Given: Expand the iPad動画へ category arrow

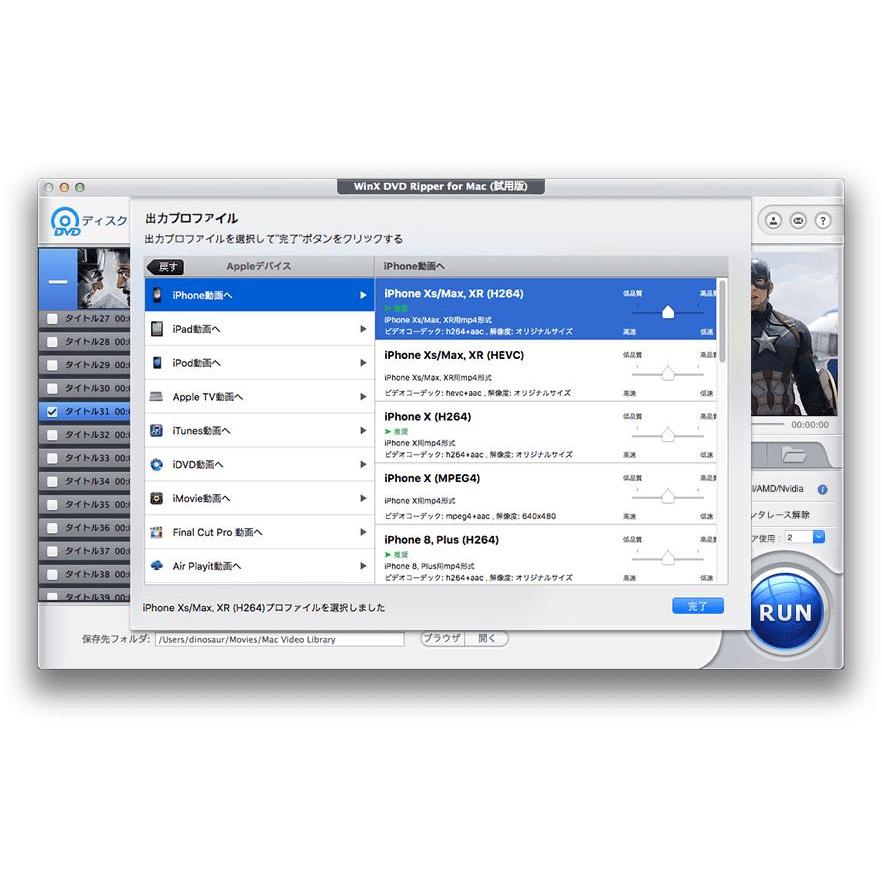Looking at the screenshot, I should coord(364,328).
